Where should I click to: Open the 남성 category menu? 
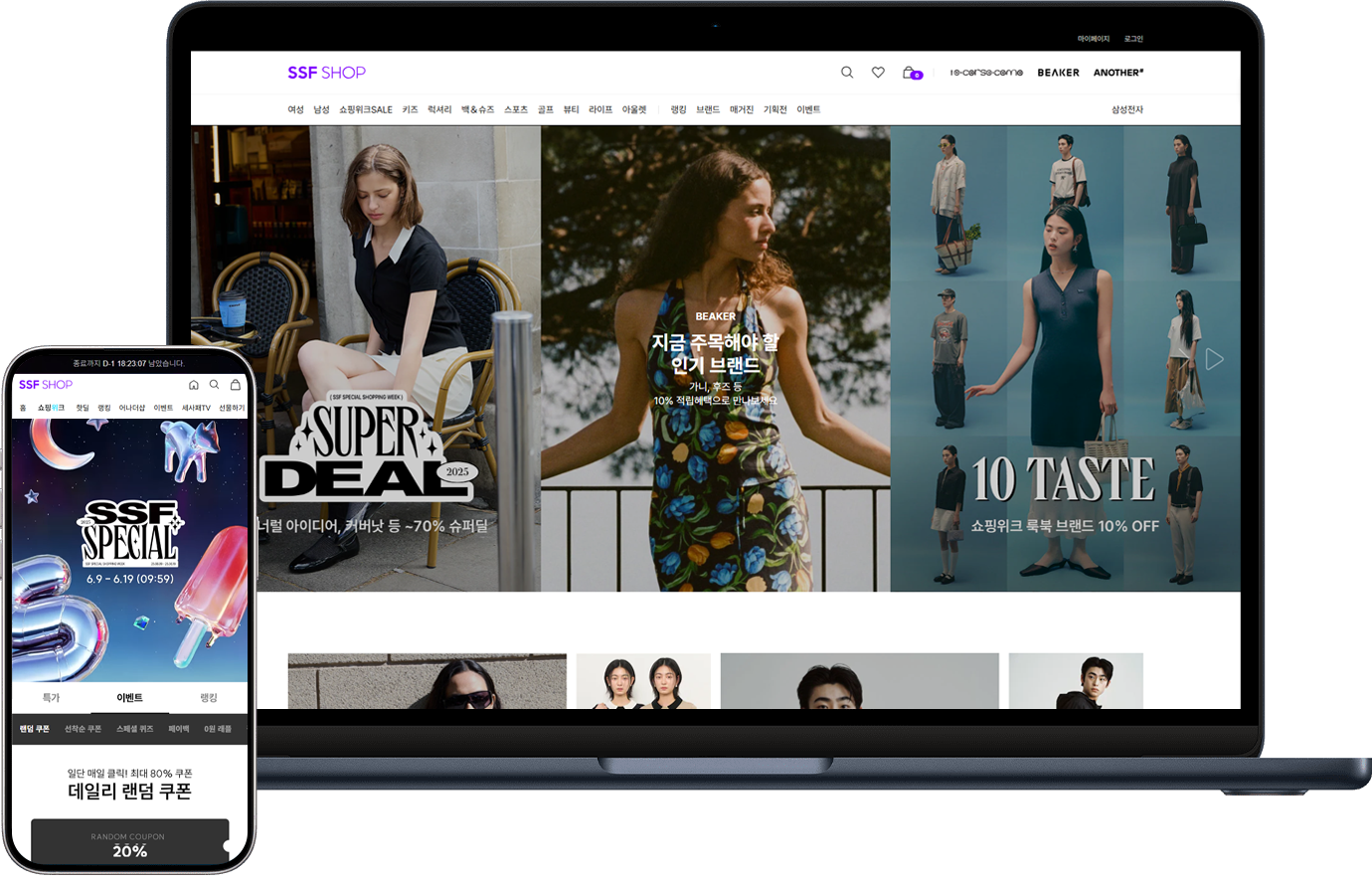[x=321, y=109]
